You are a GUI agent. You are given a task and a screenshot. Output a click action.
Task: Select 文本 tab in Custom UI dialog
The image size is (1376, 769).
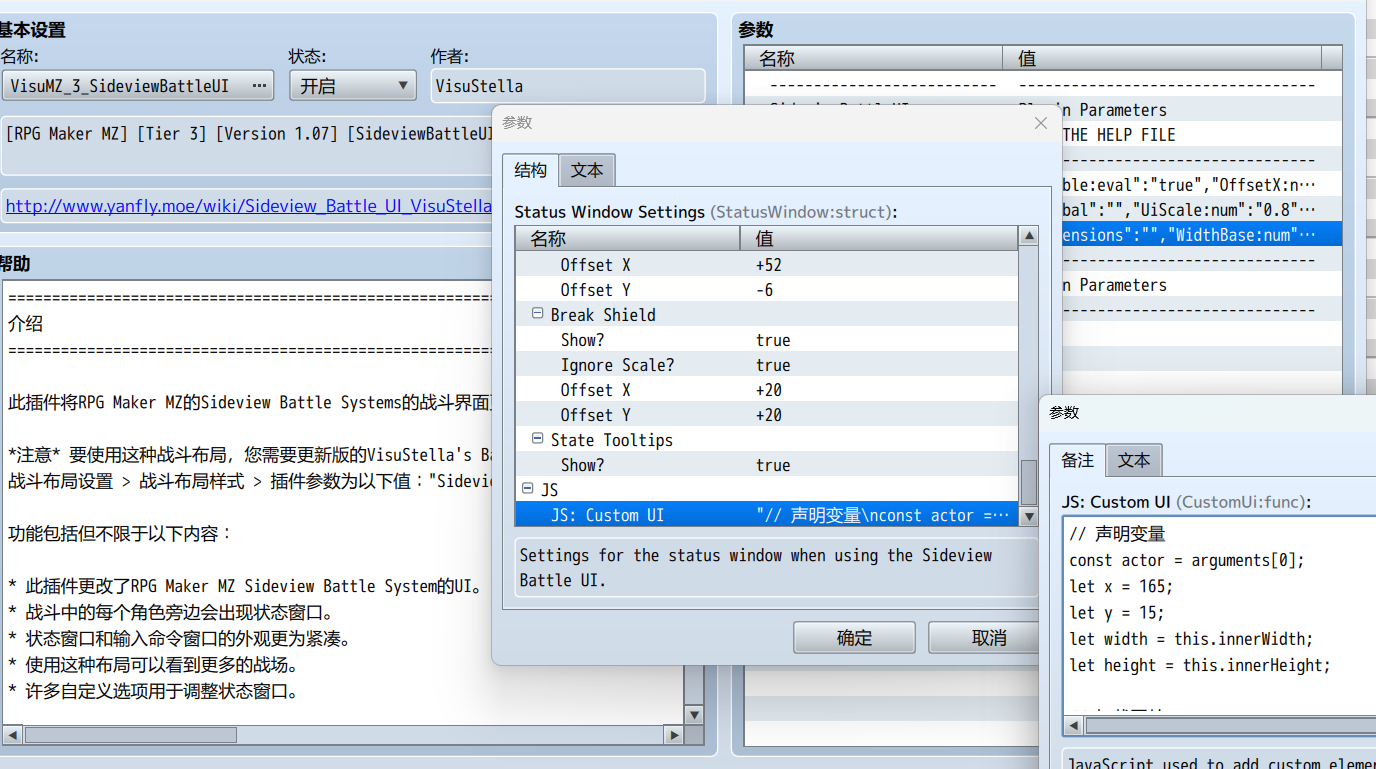click(1134, 461)
